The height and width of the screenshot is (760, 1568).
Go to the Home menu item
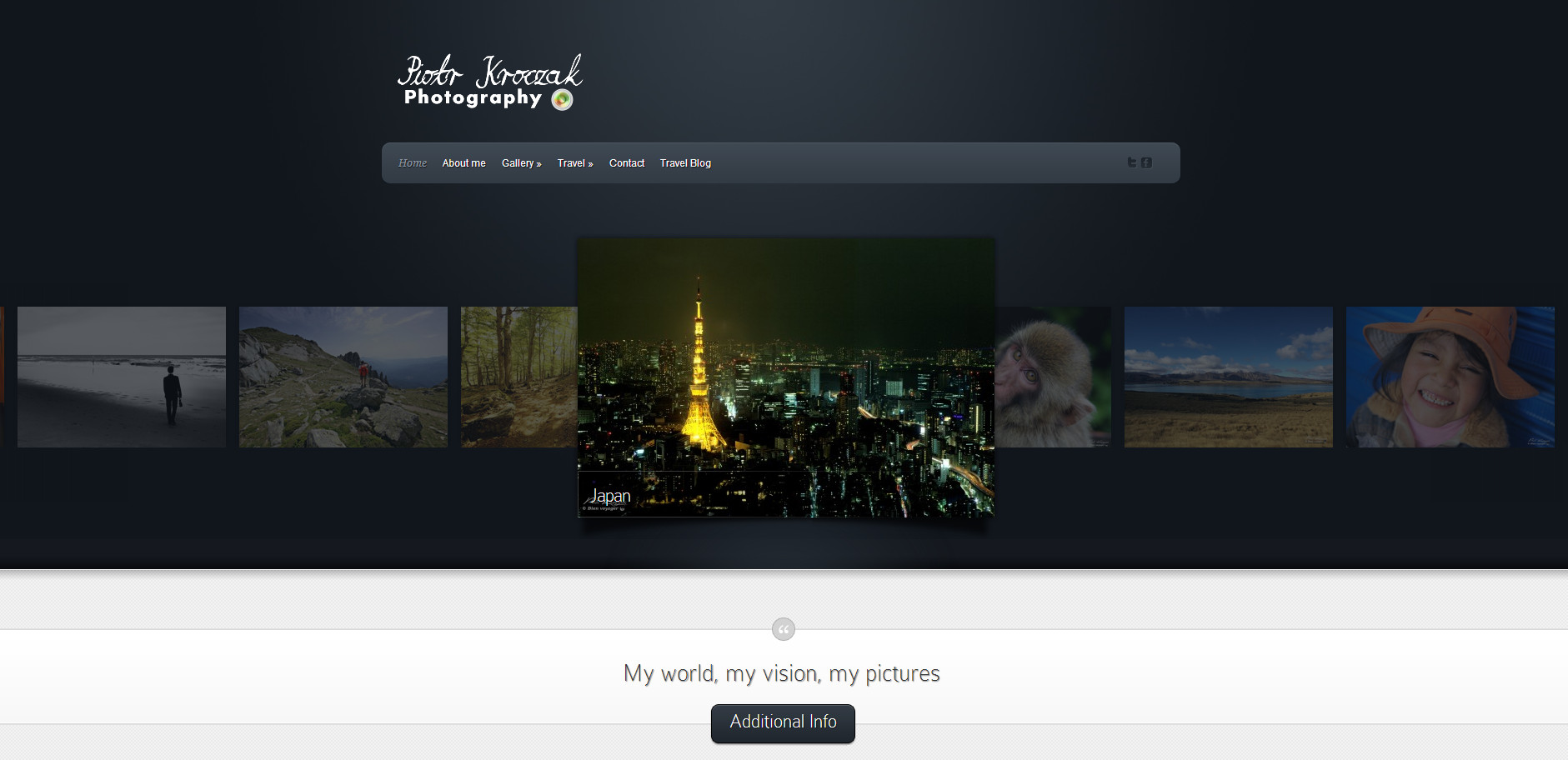(412, 163)
